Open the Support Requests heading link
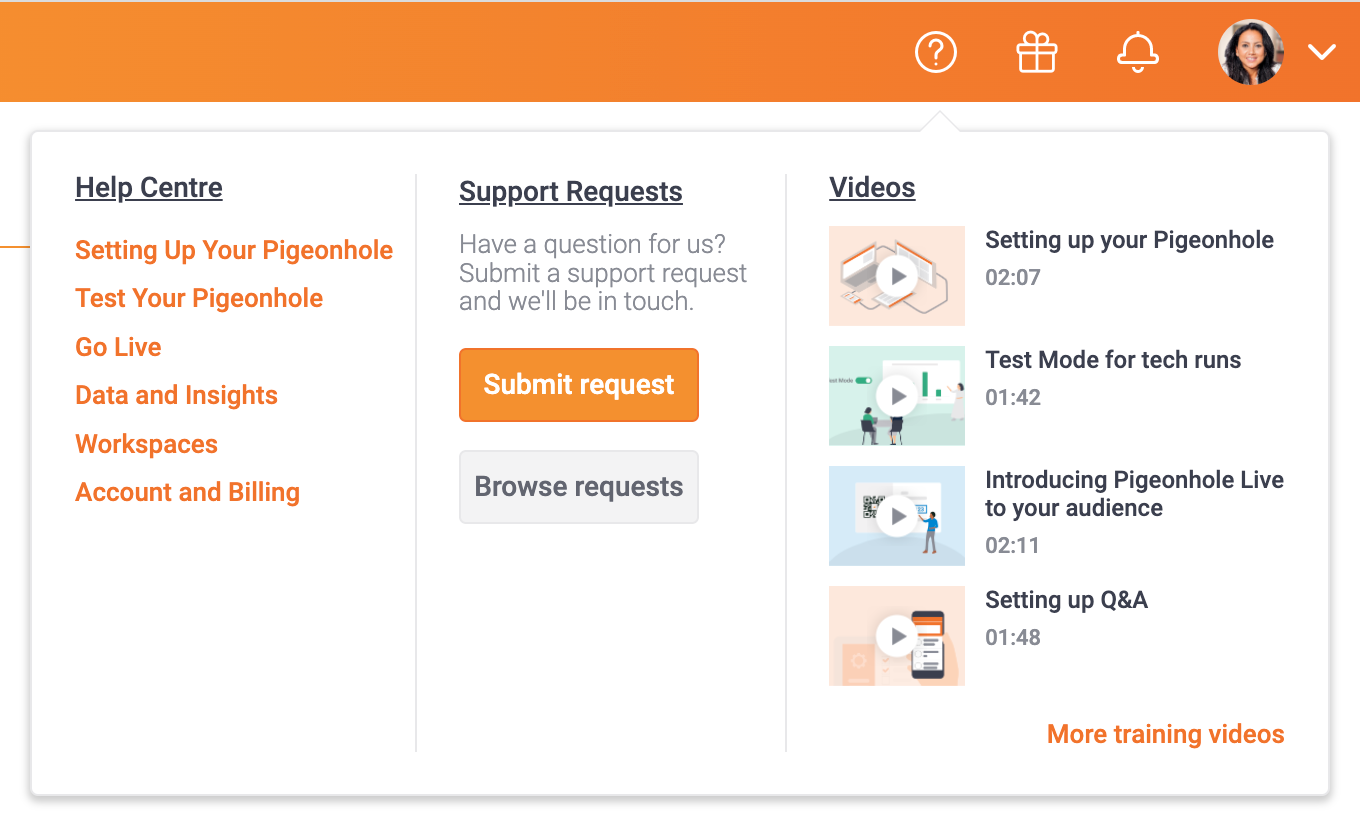Screen dimensions: 1360x830 (x=571, y=191)
